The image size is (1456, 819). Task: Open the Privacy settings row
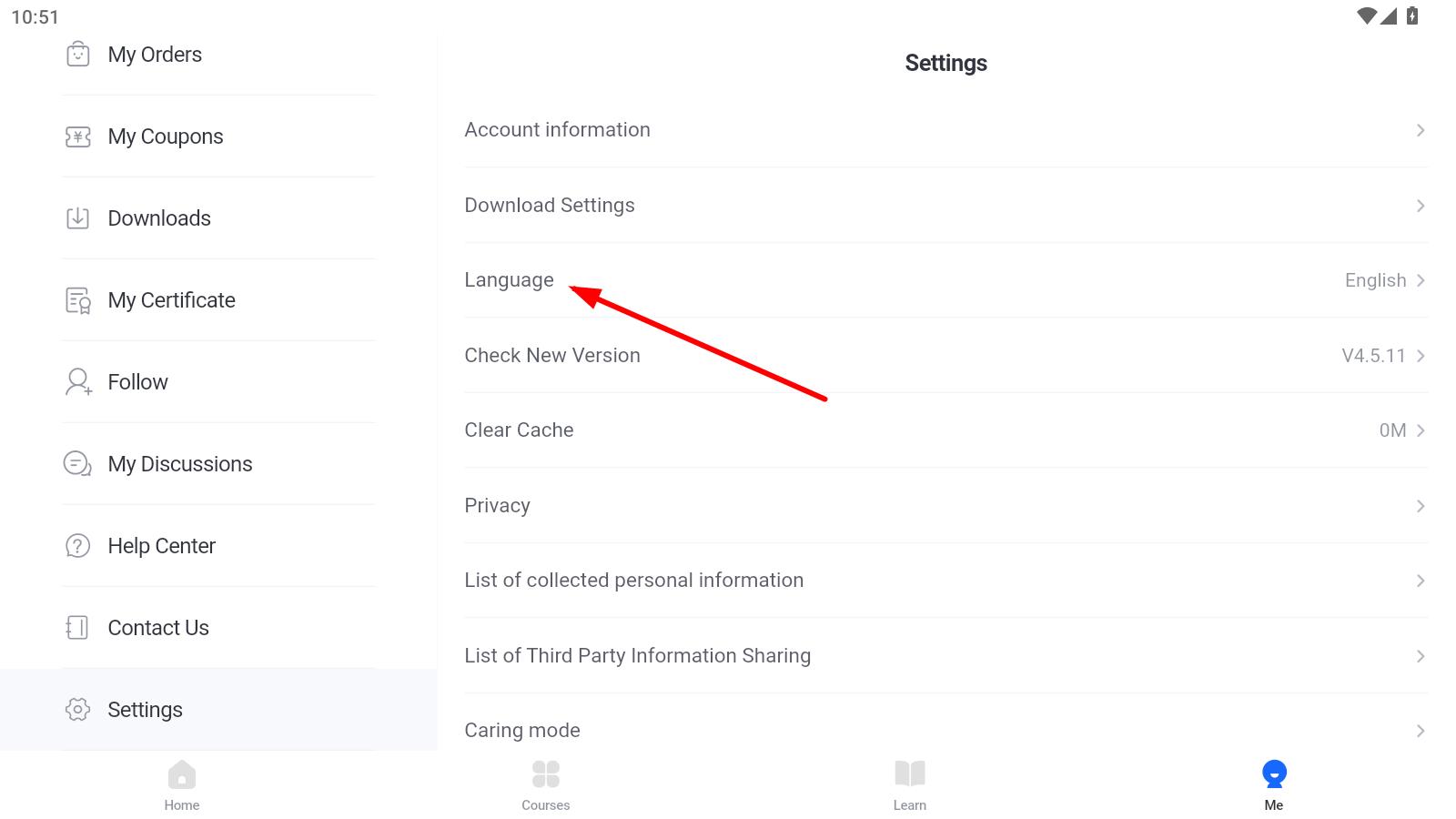[945, 506]
